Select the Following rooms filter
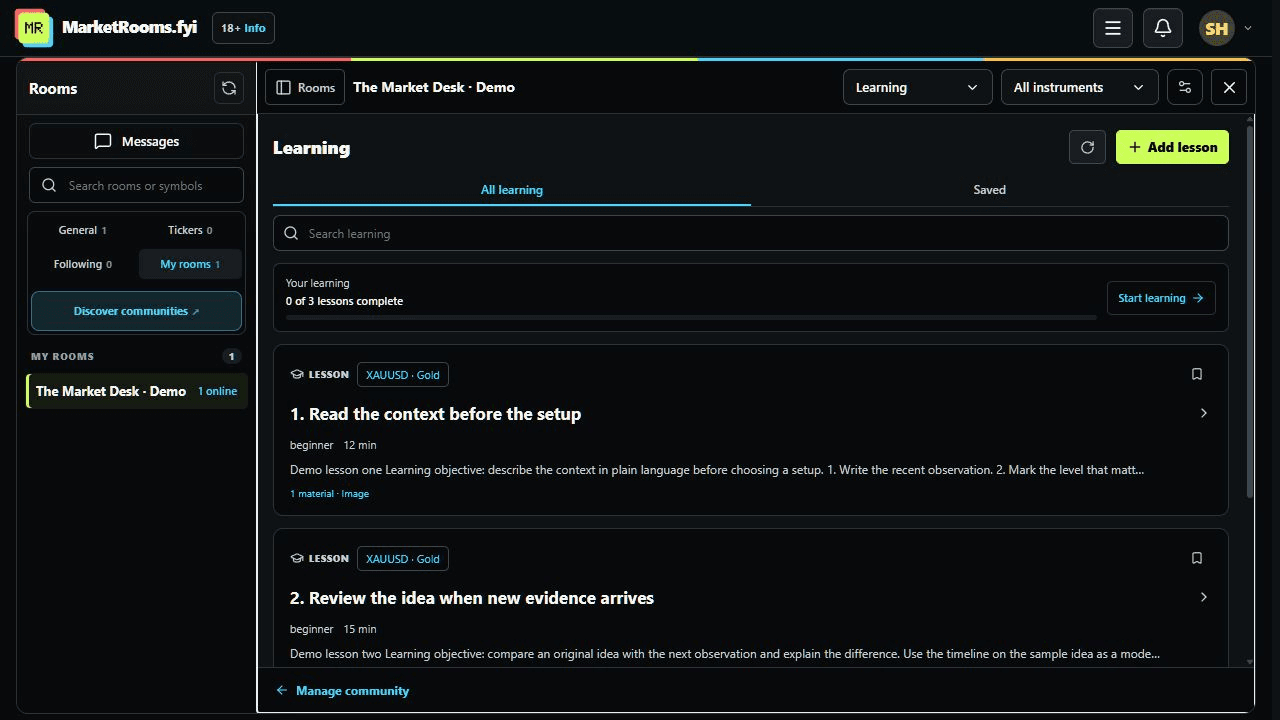The width and height of the screenshot is (1280, 720). tap(82, 264)
